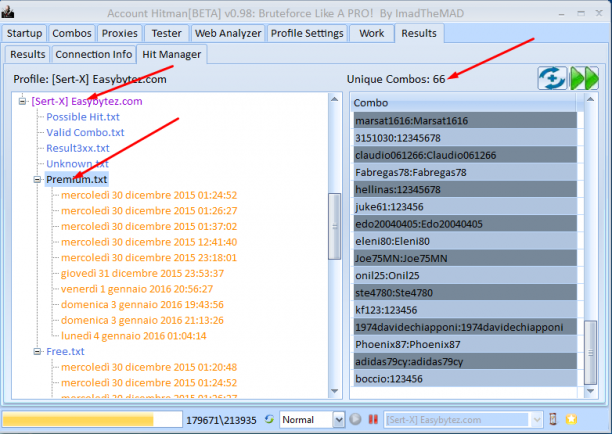The width and height of the screenshot is (612, 434).
Task: Click the grey play button in the status bar
Action: (355, 419)
